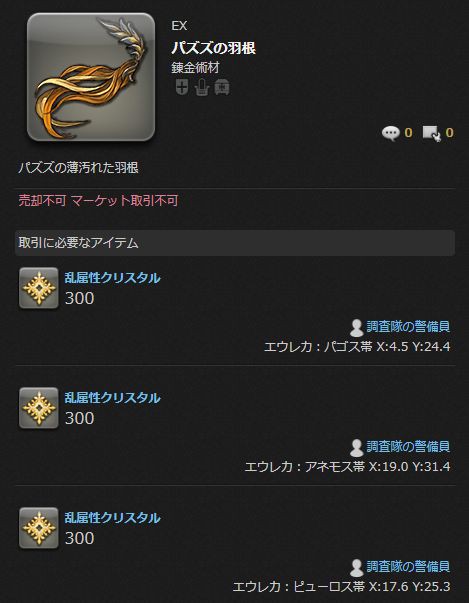Open first 乱属性クリスタル link for パゴス帯
Viewport: 469px width, 603px height.
pyautogui.click(x=112, y=278)
